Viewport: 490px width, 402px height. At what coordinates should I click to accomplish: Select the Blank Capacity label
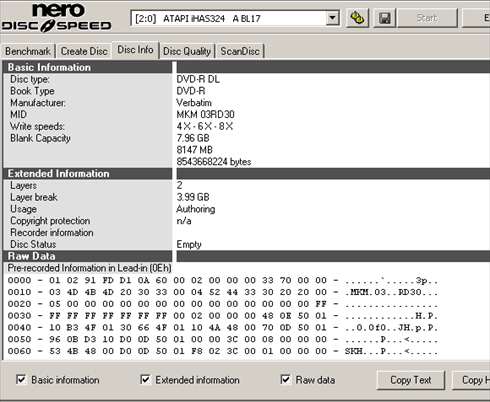pyautogui.click(x=40, y=138)
